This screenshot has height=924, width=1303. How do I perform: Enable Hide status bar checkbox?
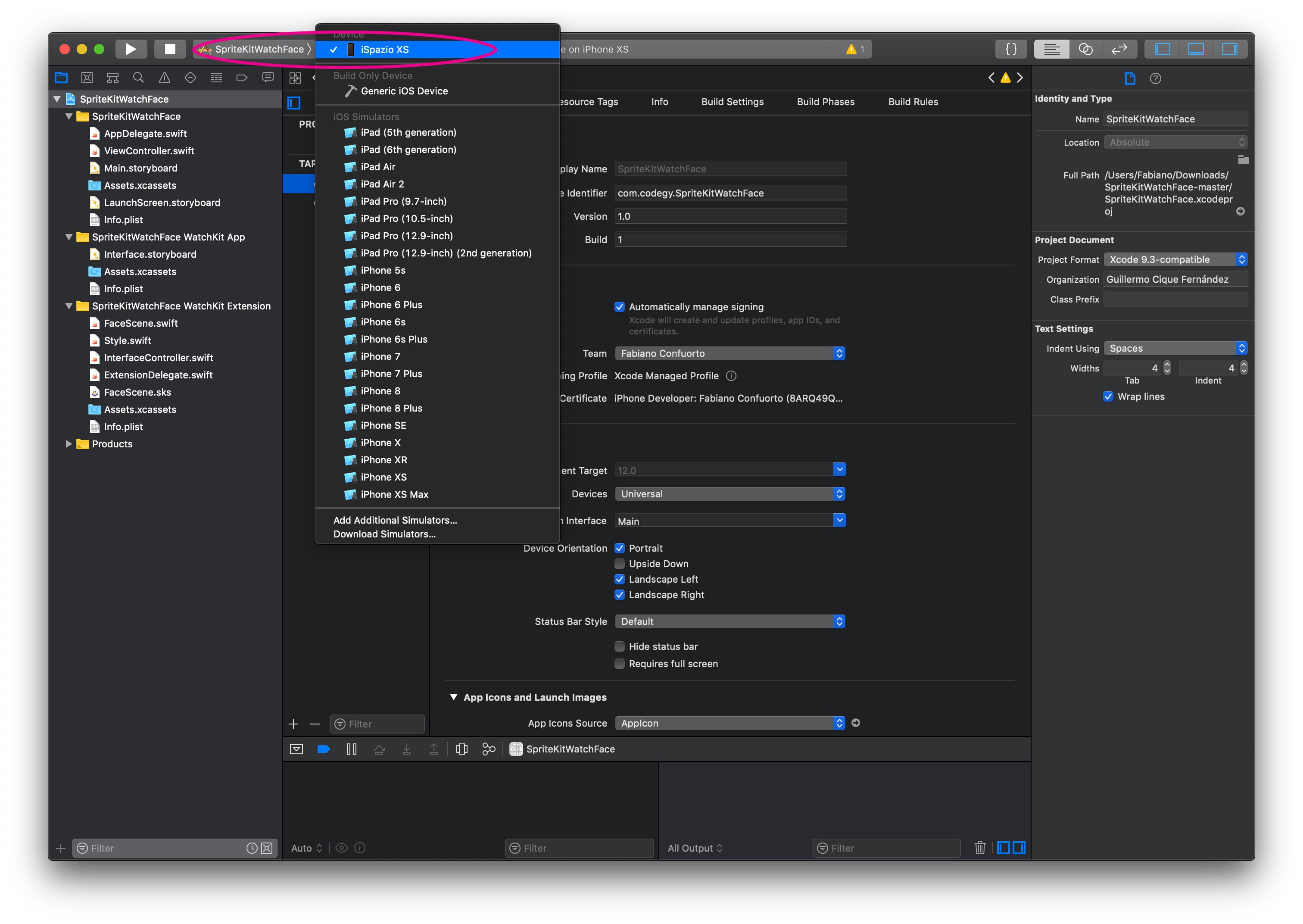(619, 646)
